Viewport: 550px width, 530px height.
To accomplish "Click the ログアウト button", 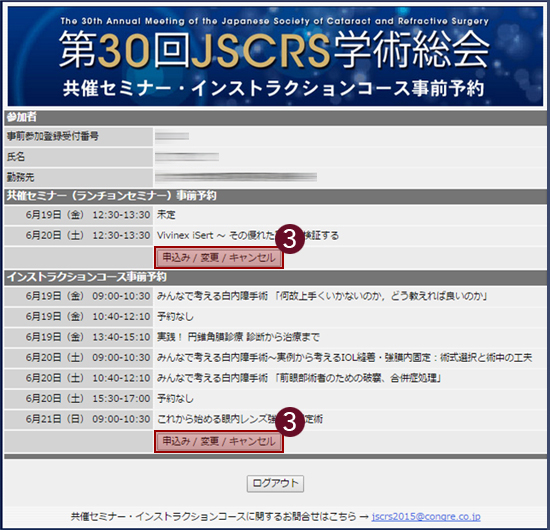I will 275,483.
